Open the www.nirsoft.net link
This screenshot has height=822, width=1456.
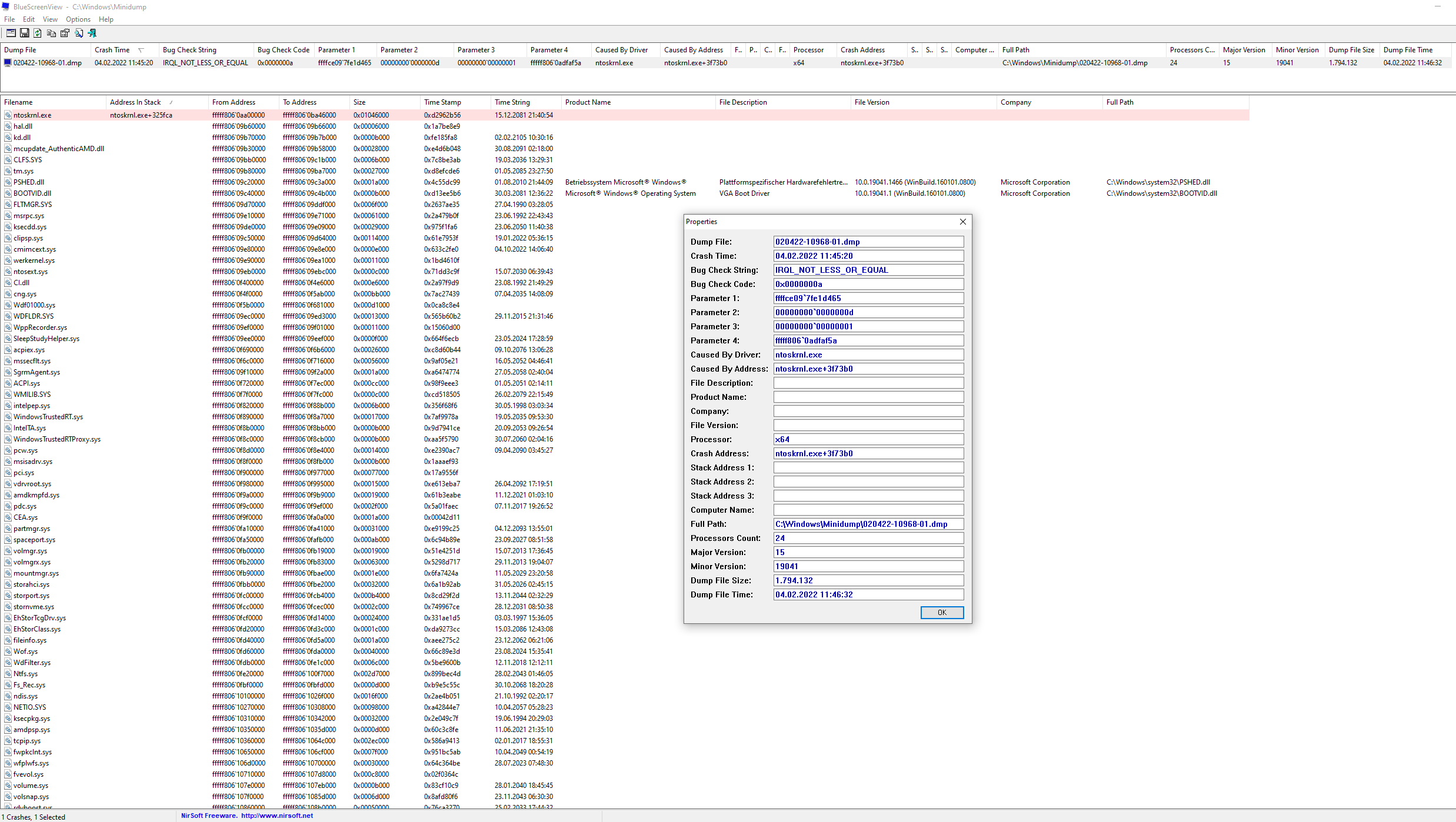[276, 816]
